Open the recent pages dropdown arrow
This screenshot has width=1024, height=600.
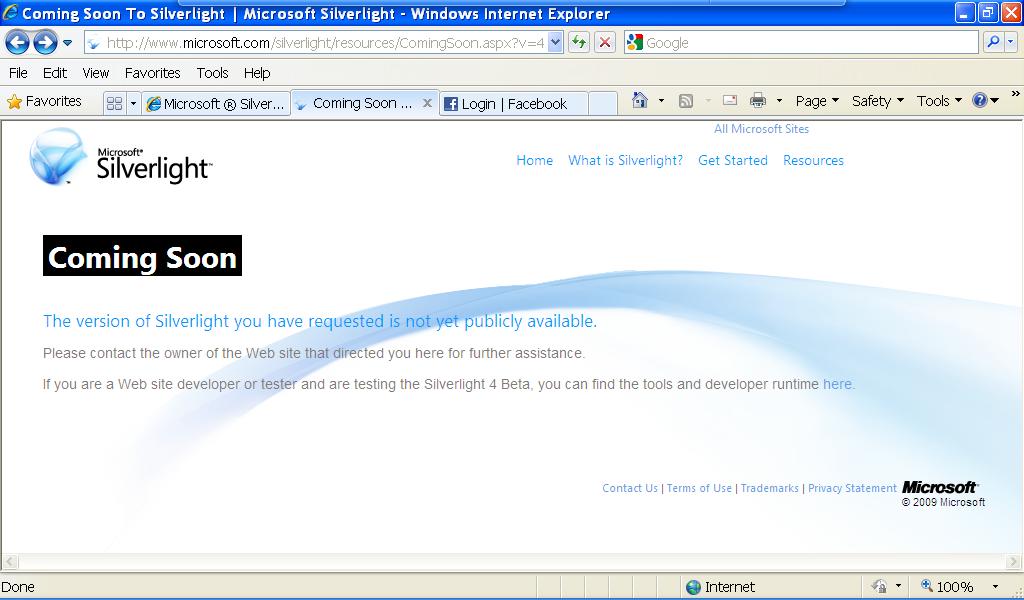click(x=67, y=43)
